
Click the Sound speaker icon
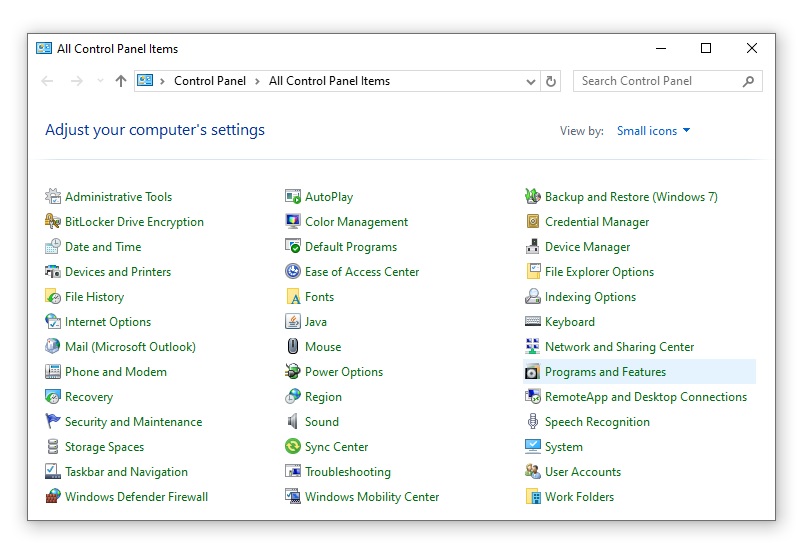293,421
